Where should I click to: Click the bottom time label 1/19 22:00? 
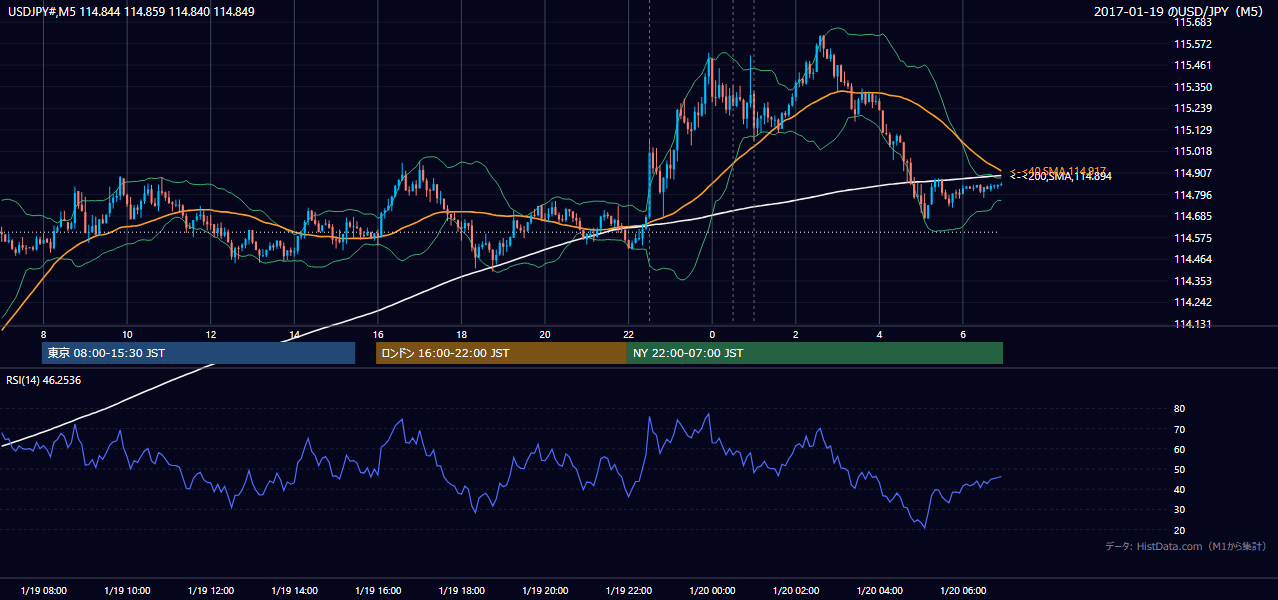[628, 590]
